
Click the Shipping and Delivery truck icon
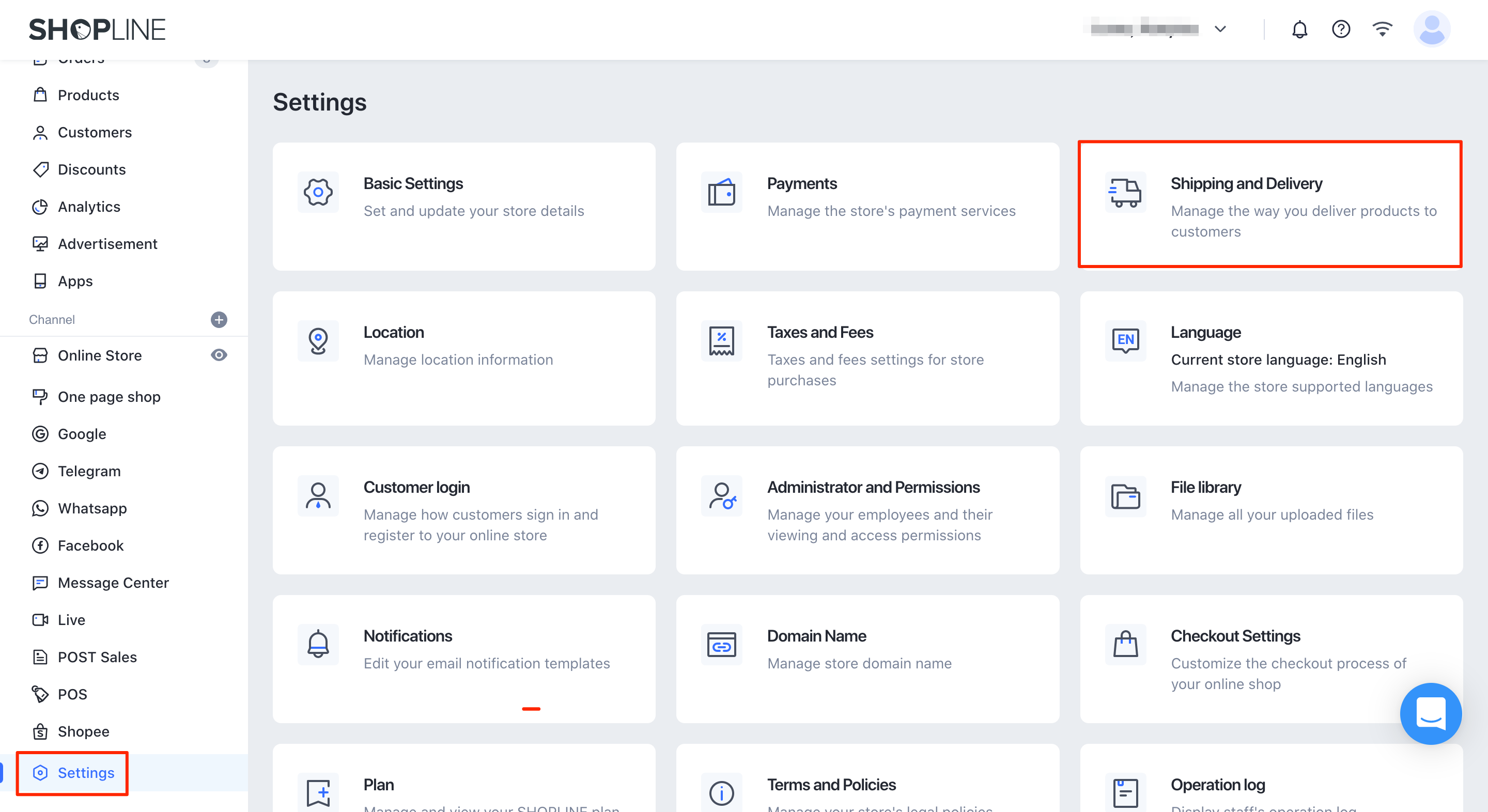coord(1125,192)
